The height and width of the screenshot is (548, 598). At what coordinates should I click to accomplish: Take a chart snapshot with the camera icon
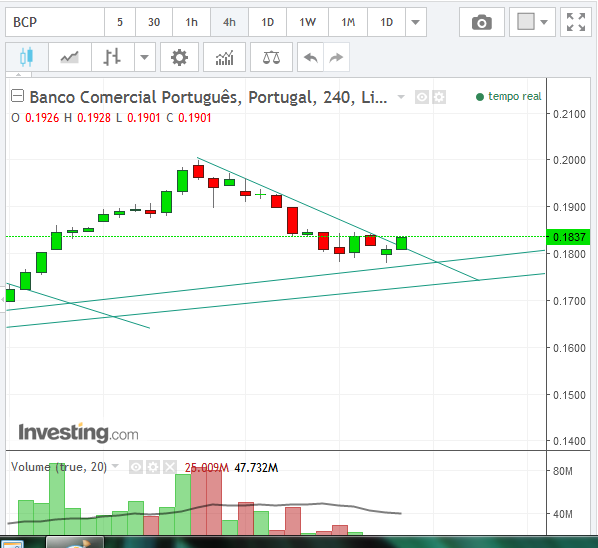pos(482,22)
